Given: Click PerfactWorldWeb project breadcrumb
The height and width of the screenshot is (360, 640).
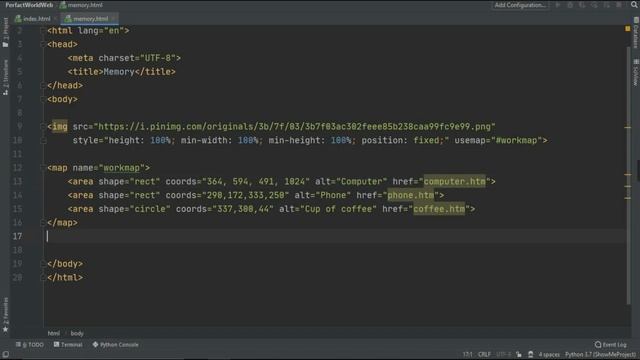Looking at the screenshot, I should click(x=29, y=5).
